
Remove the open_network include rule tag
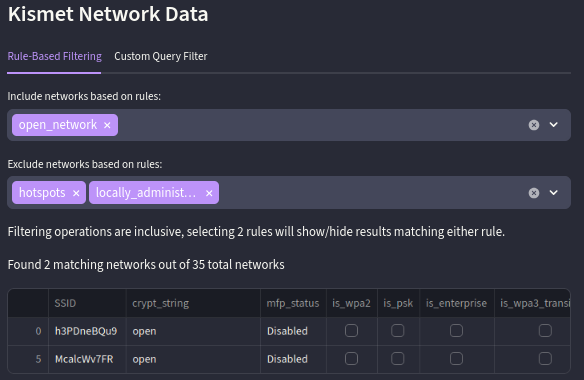point(107,125)
